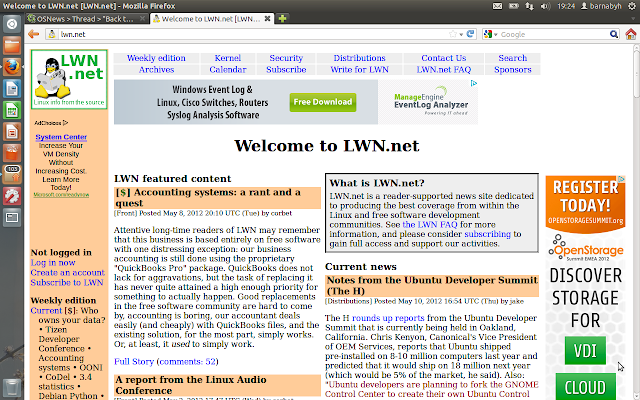The width and height of the screenshot is (640, 400).
Task: Close the Welcome to LWN.net tab
Action: (x=267, y=18)
